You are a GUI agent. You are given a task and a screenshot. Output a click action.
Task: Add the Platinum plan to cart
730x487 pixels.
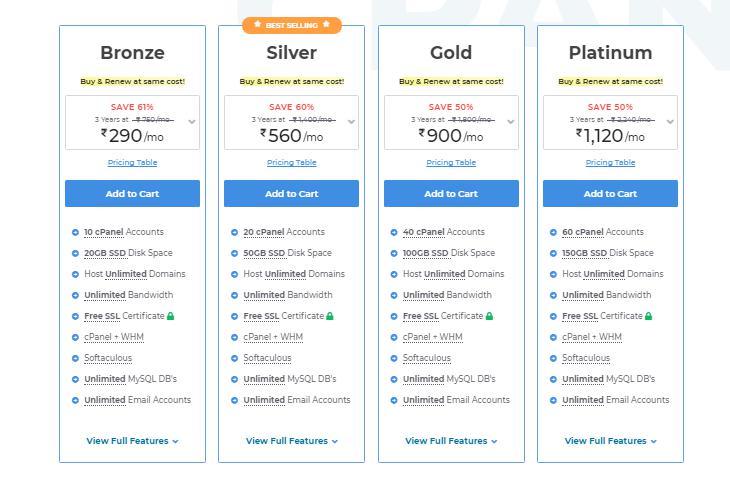610,194
